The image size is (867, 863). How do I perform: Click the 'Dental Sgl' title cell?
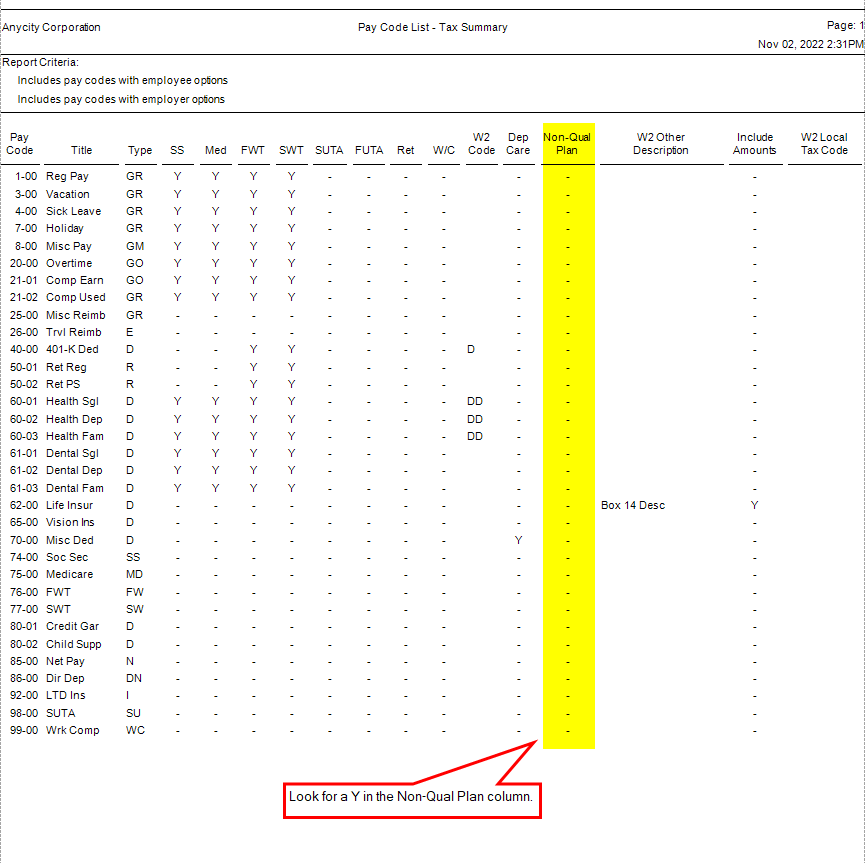(72, 453)
